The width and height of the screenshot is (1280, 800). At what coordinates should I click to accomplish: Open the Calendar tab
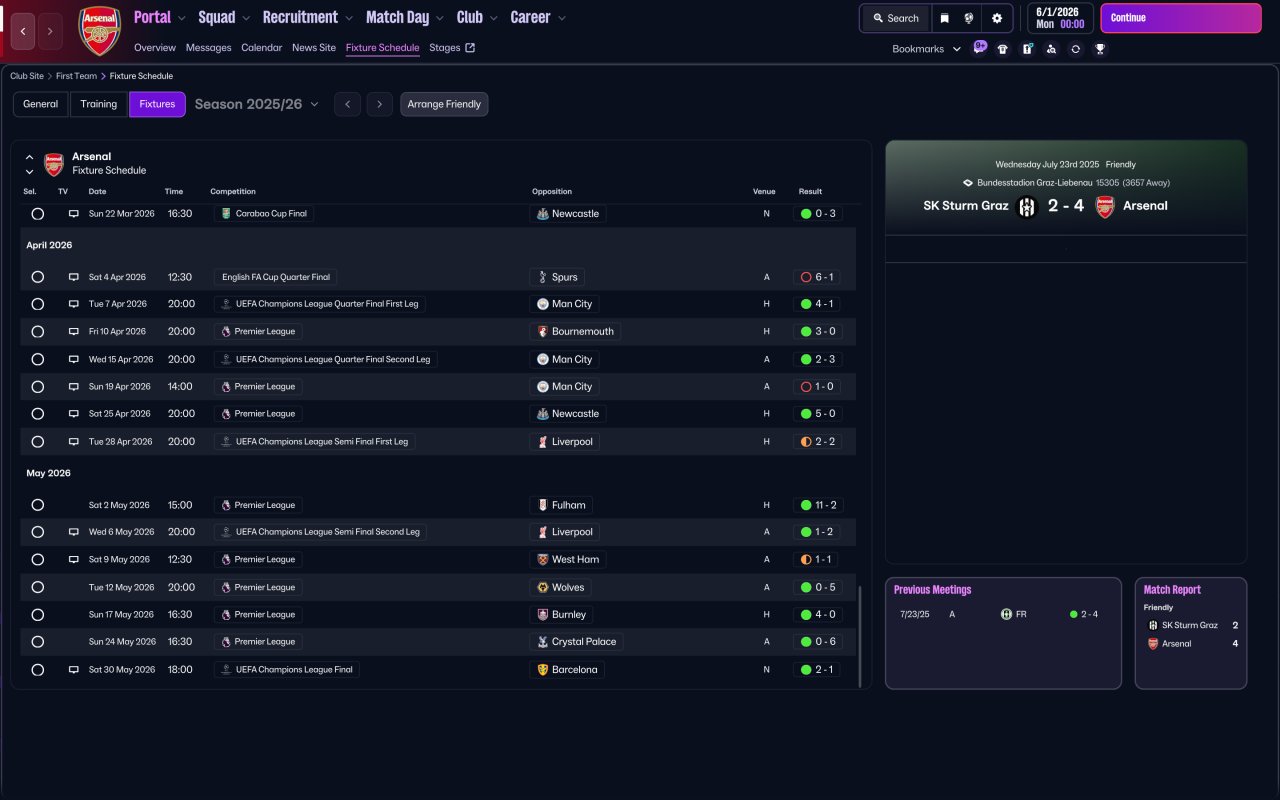[261, 48]
